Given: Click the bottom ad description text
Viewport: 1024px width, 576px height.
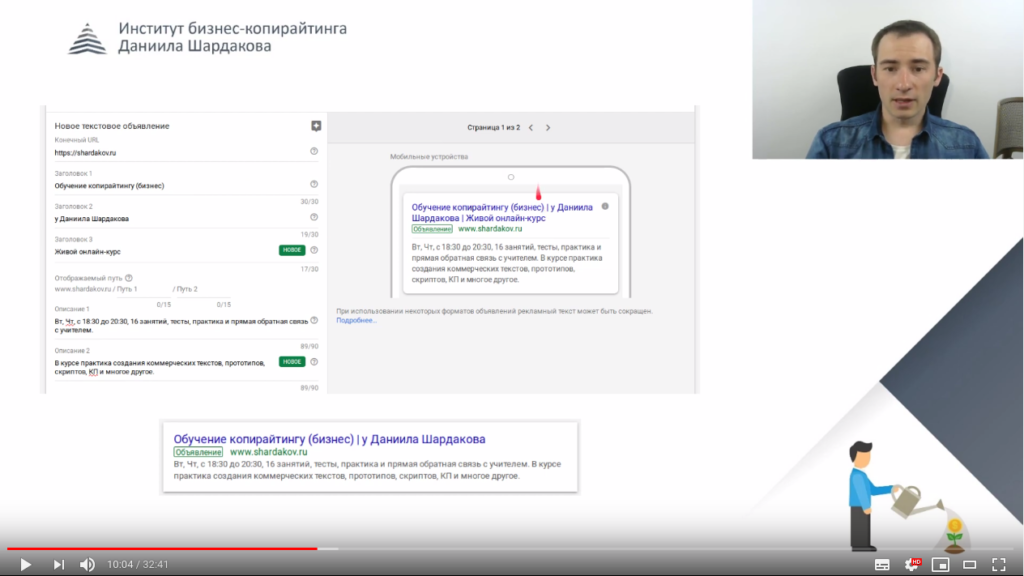Looking at the screenshot, I should [367, 470].
